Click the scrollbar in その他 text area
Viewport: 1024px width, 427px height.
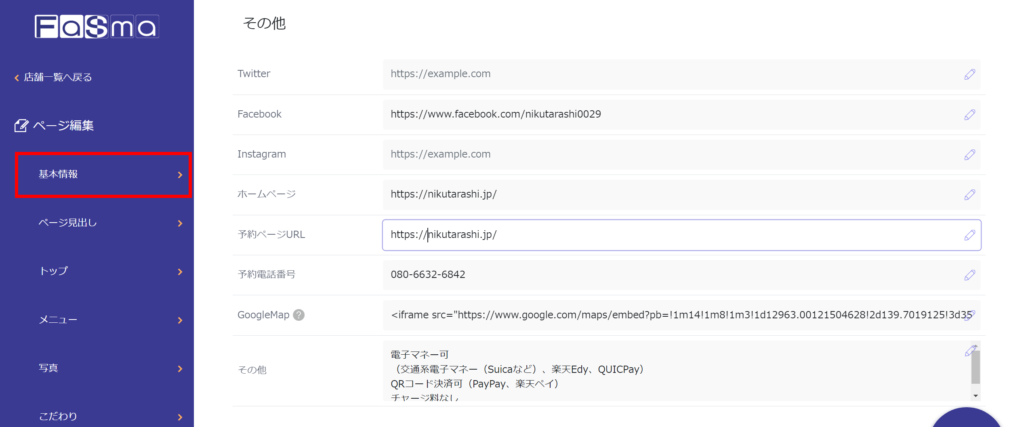pos(976,370)
